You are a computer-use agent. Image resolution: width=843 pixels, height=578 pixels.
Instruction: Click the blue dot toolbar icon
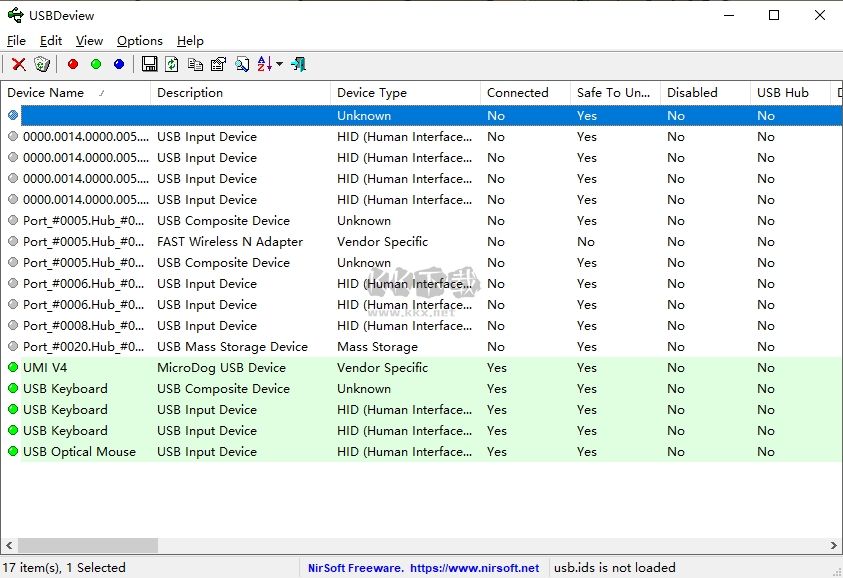[x=119, y=64]
